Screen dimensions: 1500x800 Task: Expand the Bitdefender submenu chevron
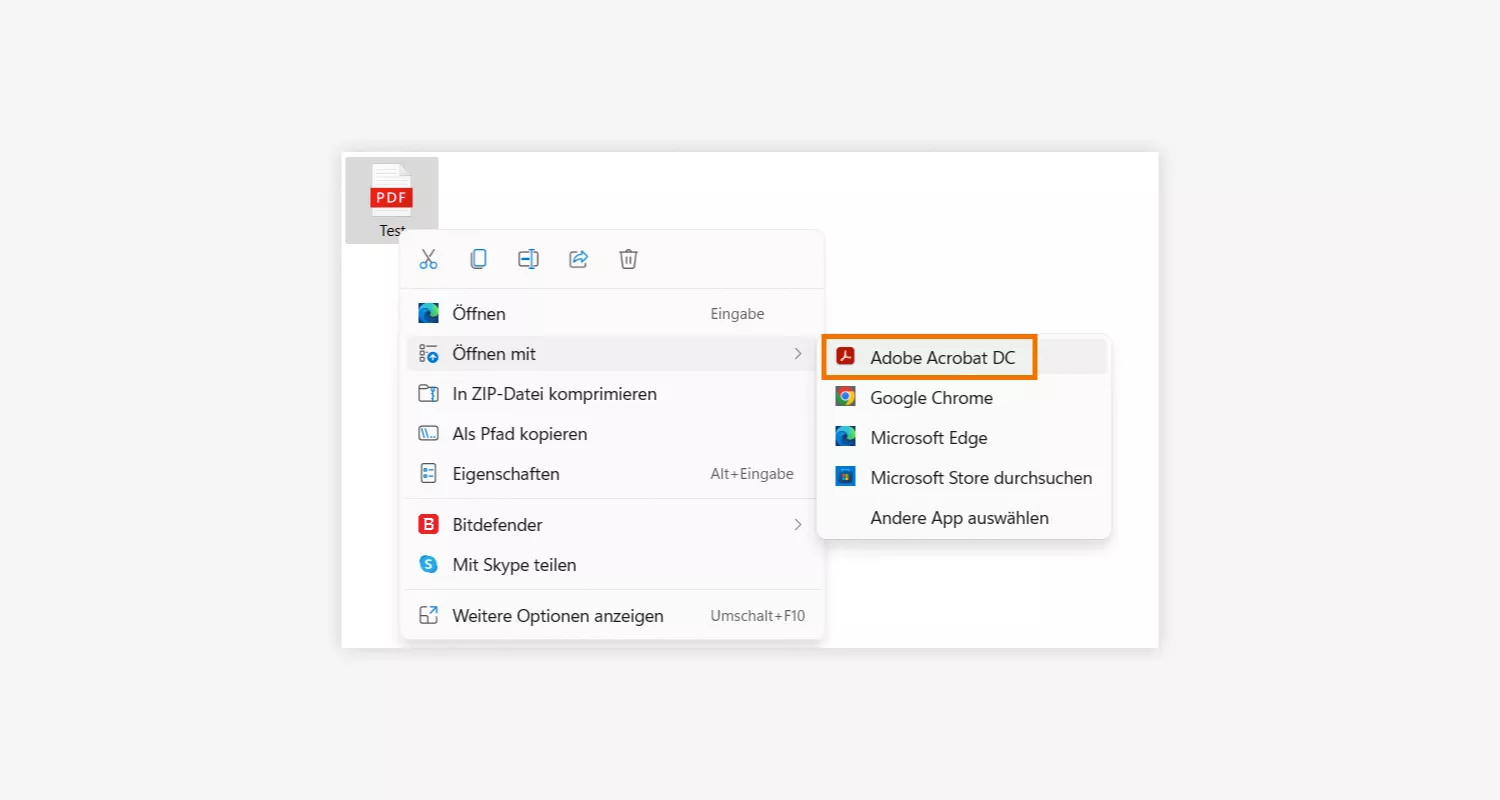798,524
